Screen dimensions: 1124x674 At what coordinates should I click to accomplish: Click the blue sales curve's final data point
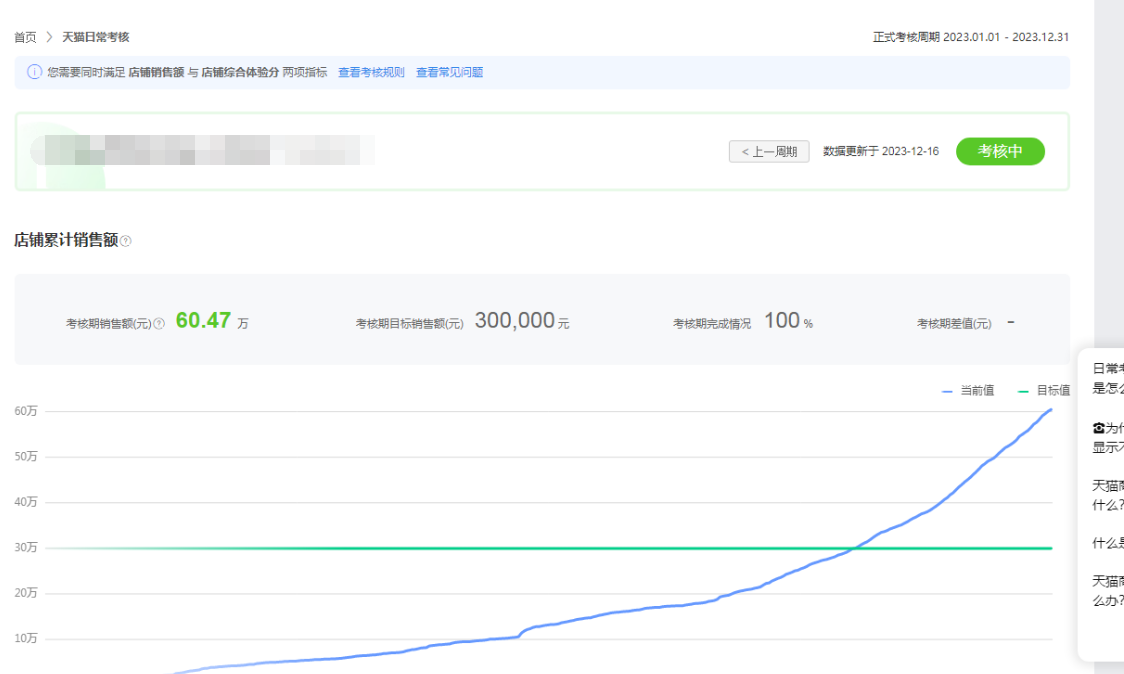coord(1050,410)
